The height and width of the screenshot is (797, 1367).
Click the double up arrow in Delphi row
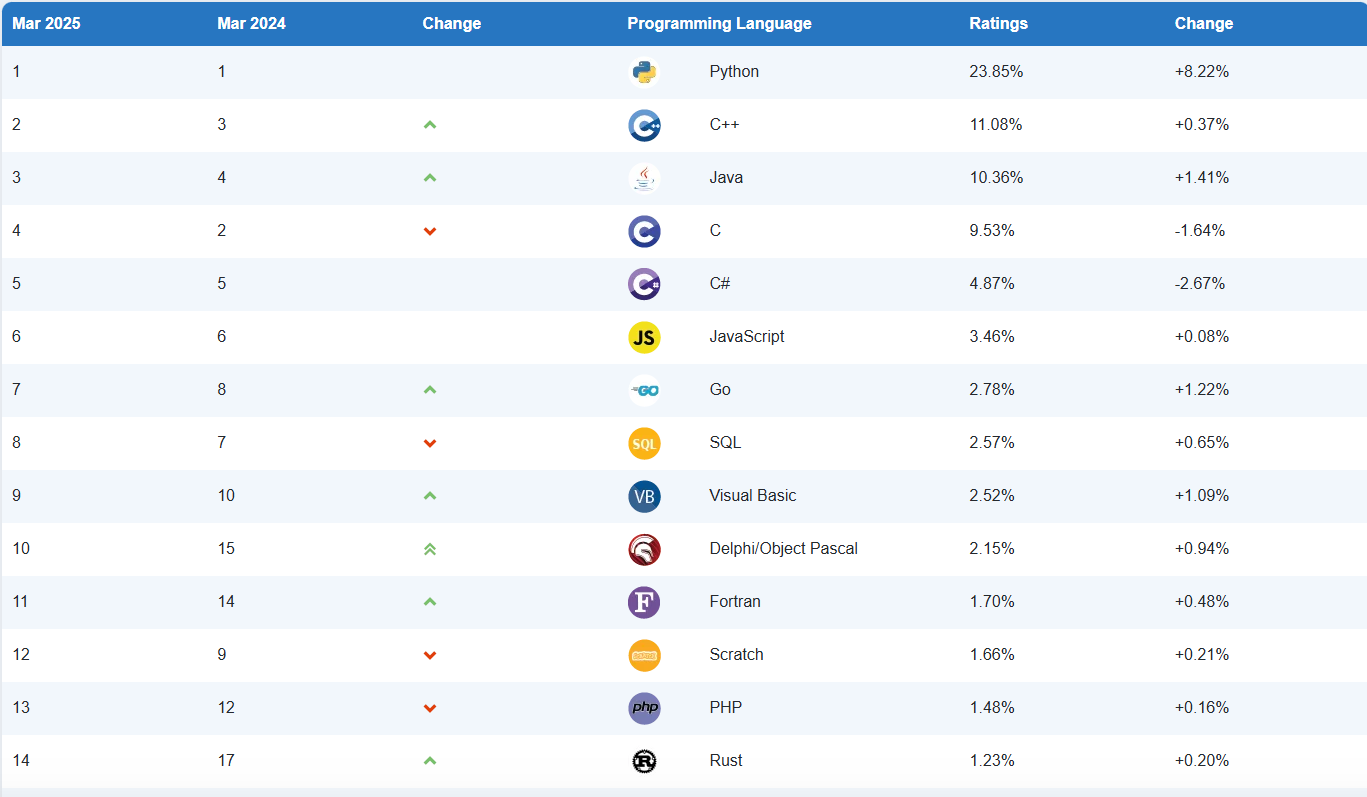click(430, 549)
